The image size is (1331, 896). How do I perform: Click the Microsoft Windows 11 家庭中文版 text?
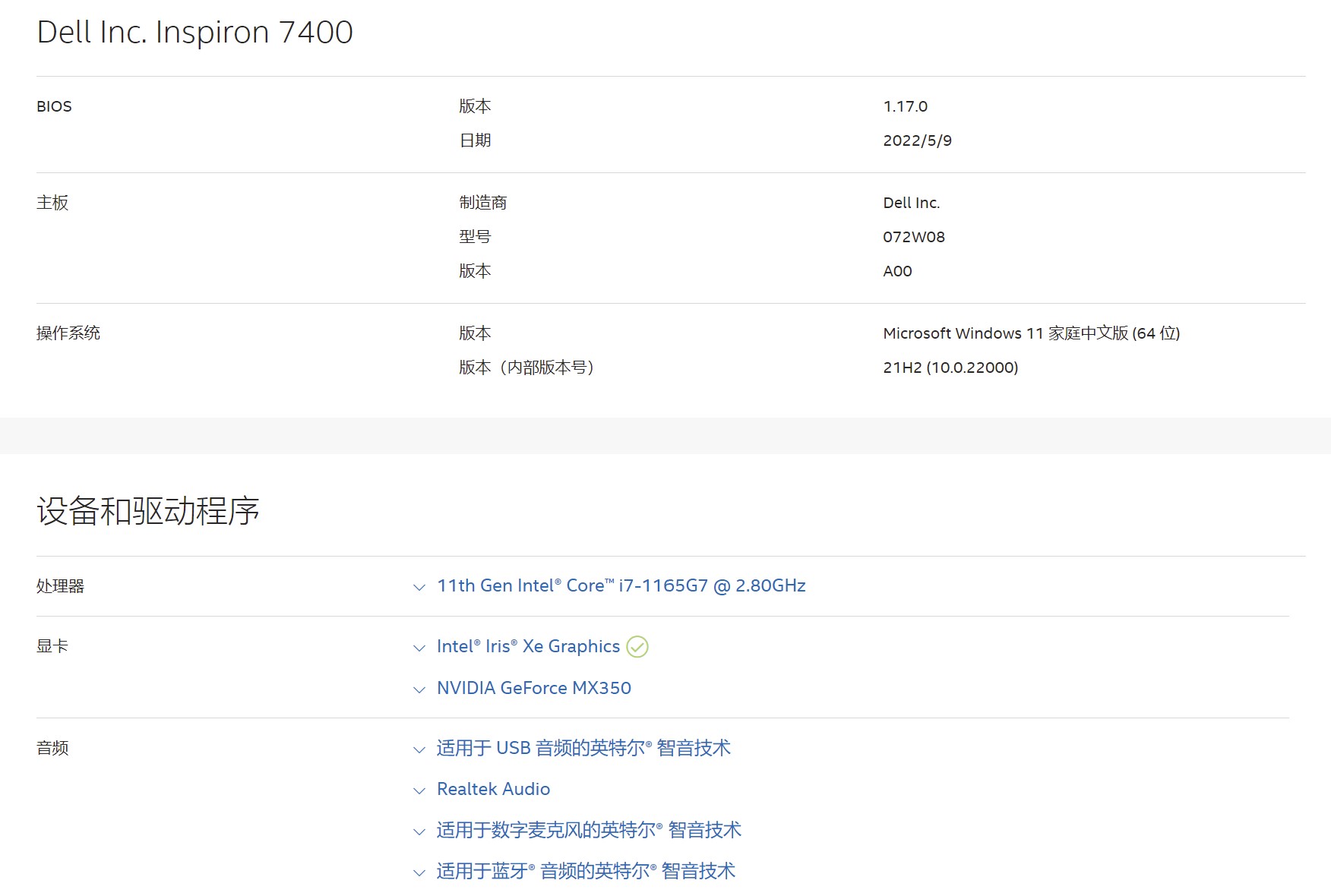(1030, 333)
